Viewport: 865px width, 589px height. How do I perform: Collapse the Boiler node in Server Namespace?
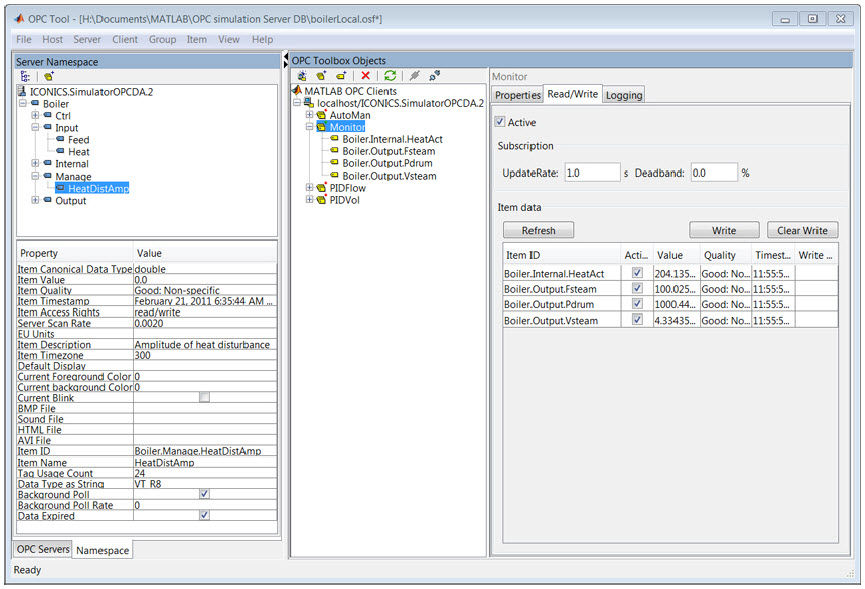[22, 102]
